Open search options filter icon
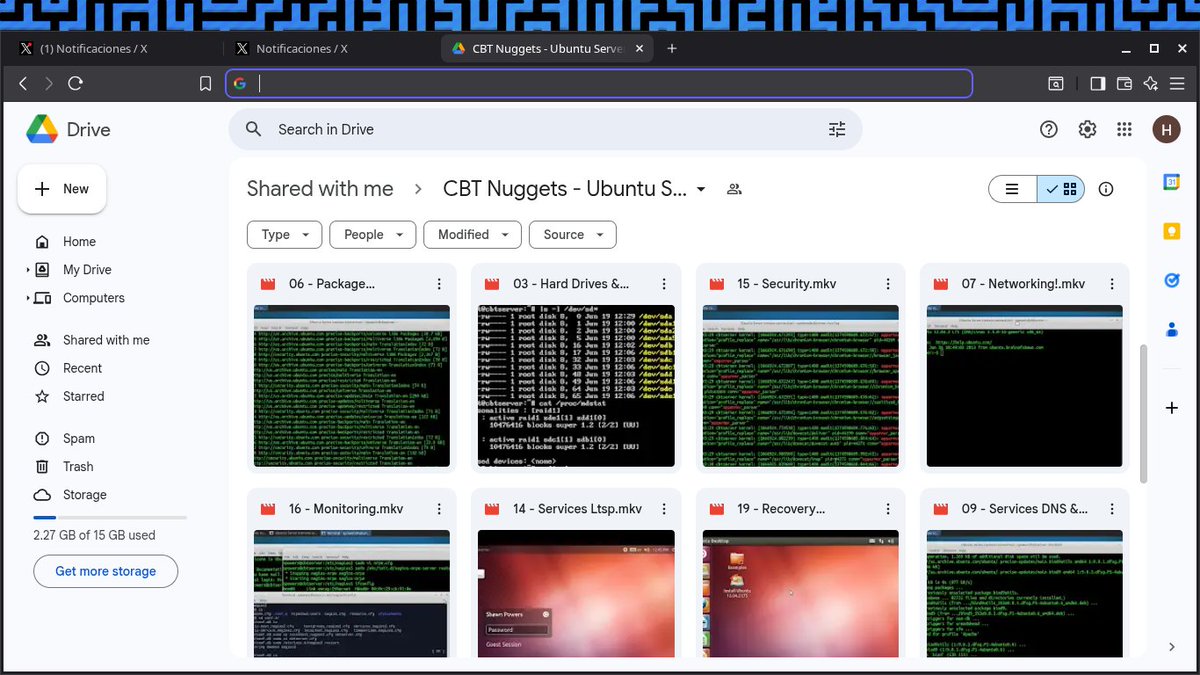 tap(837, 129)
